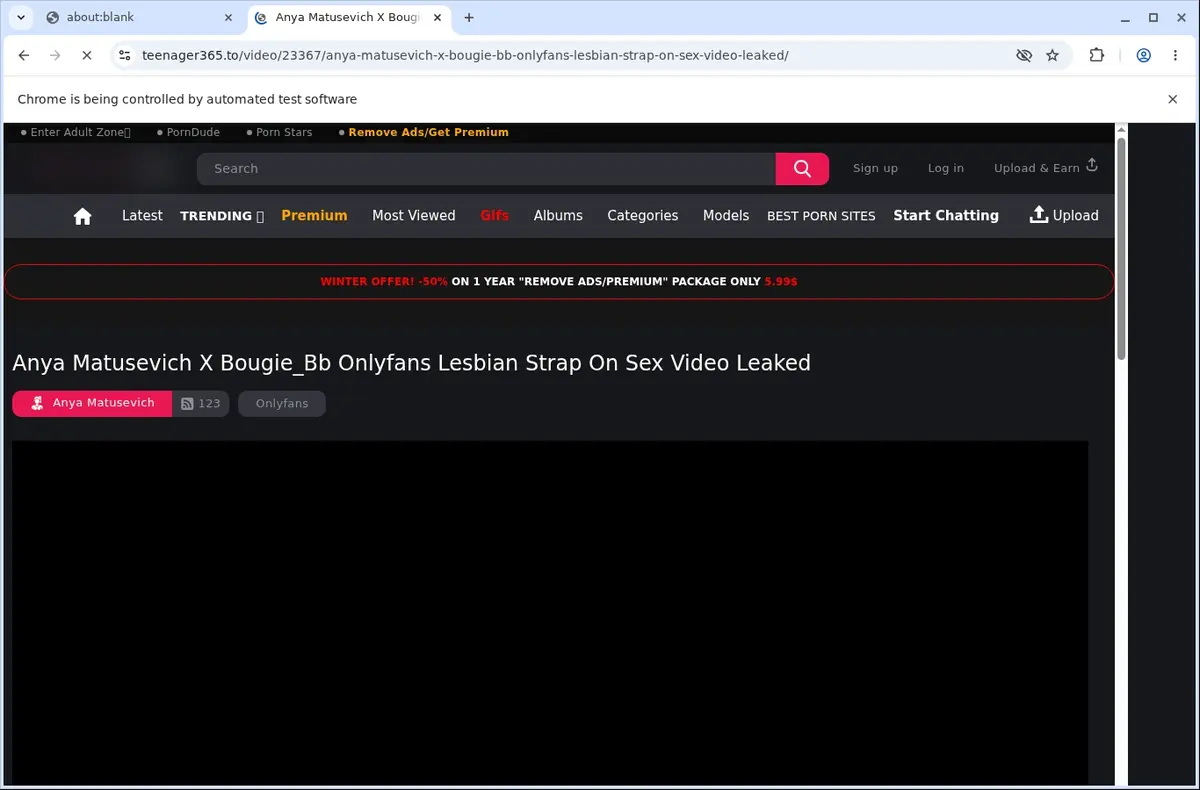Open the Albums menu item
This screenshot has width=1200, height=790.
point(558,215)
